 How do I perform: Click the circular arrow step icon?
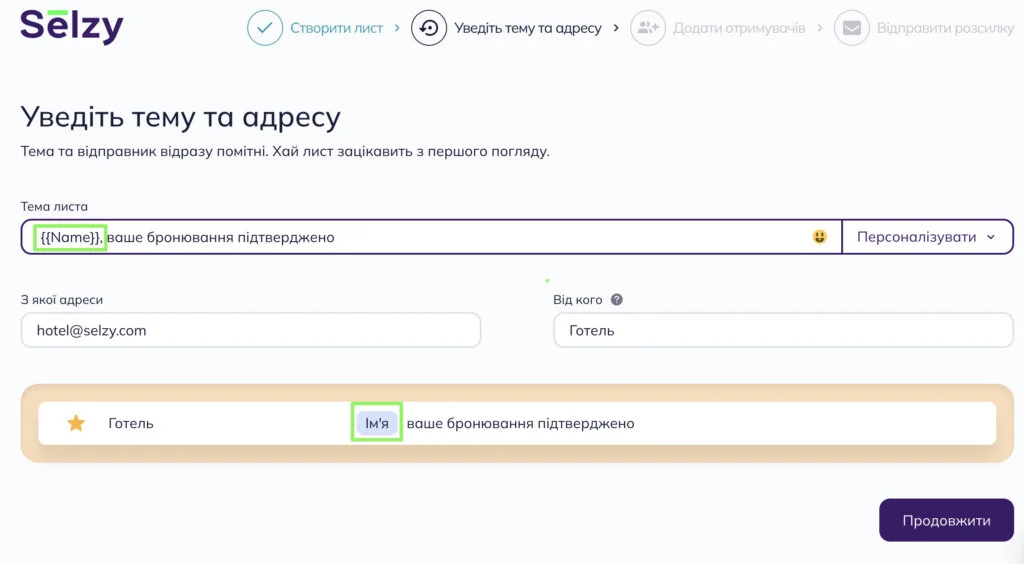tap(428, 28)
